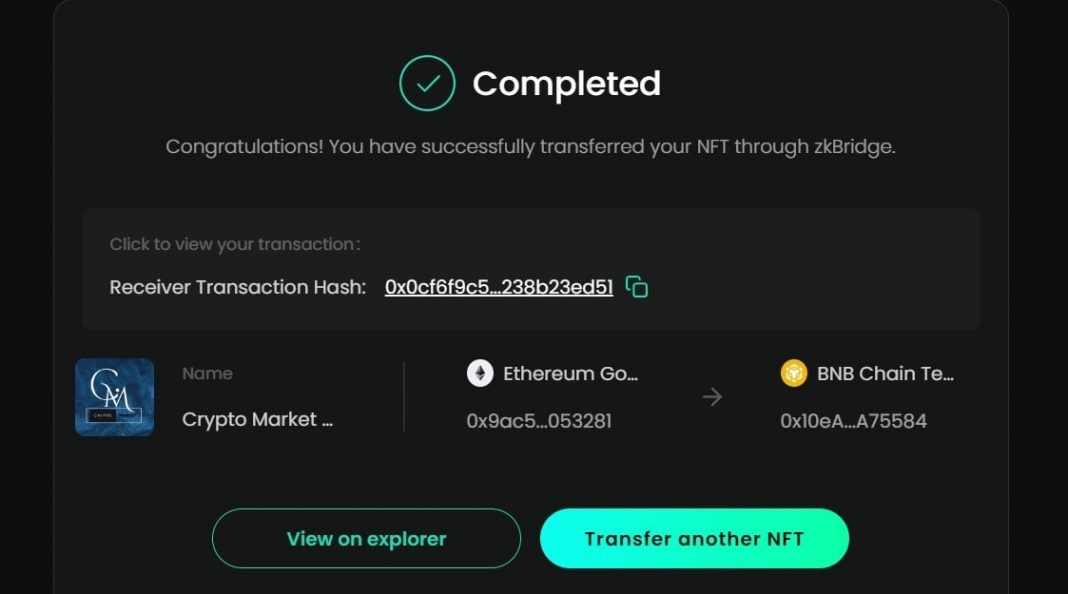The image size is (1068, 594).
Task: Select the sender address 0x9ac5…053281
Action: [538, 421]
